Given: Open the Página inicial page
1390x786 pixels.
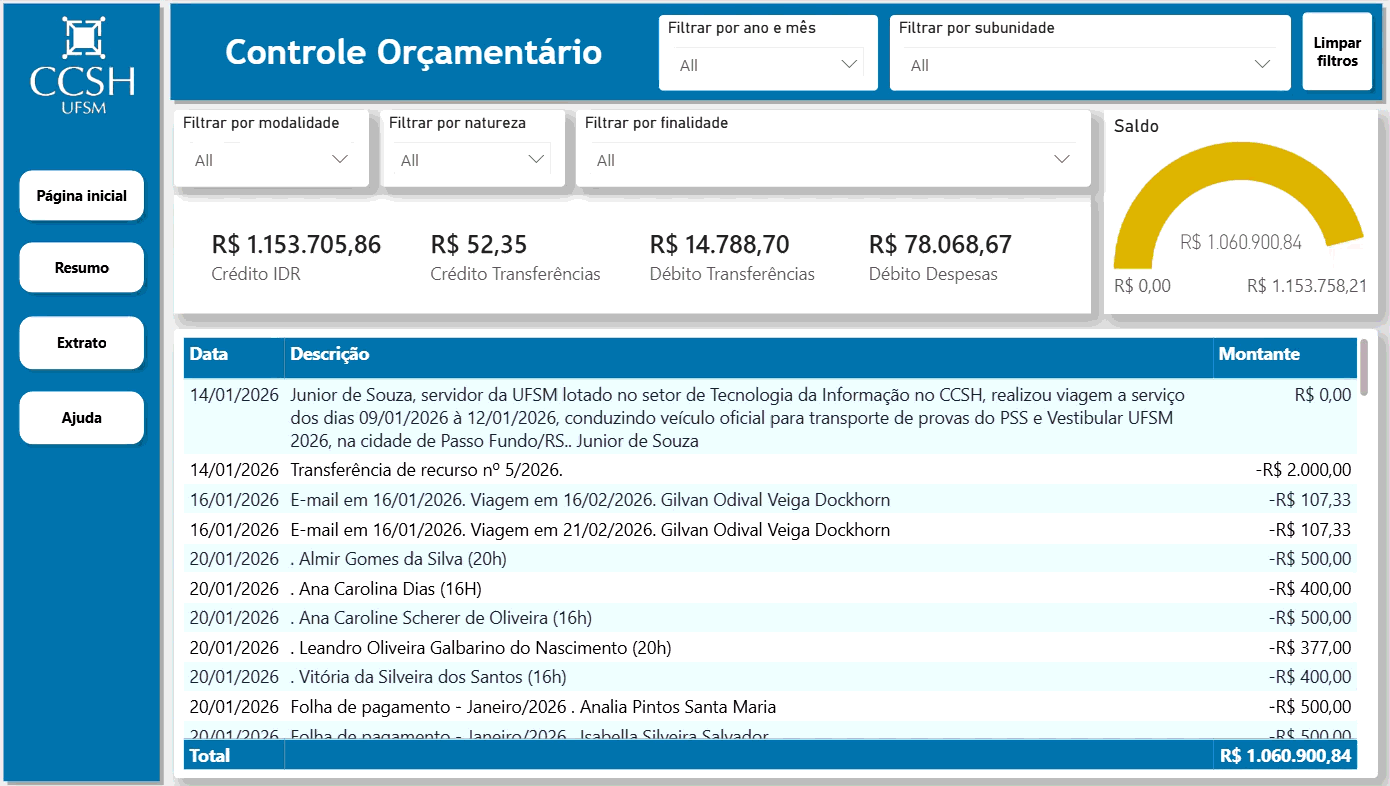Looking at the screenshot, I should (x=82, y=196).
